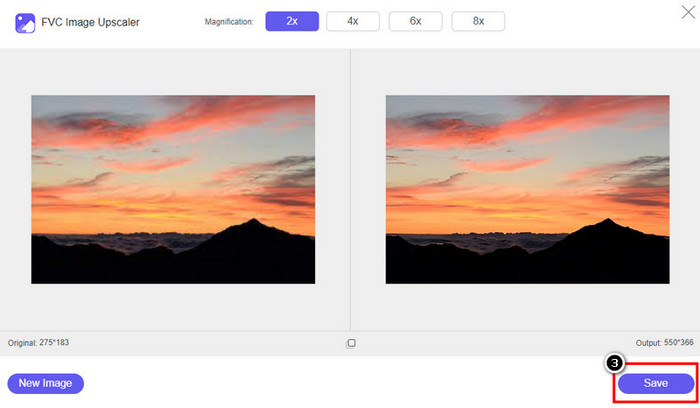Toggle the compare view square icon

351,343
